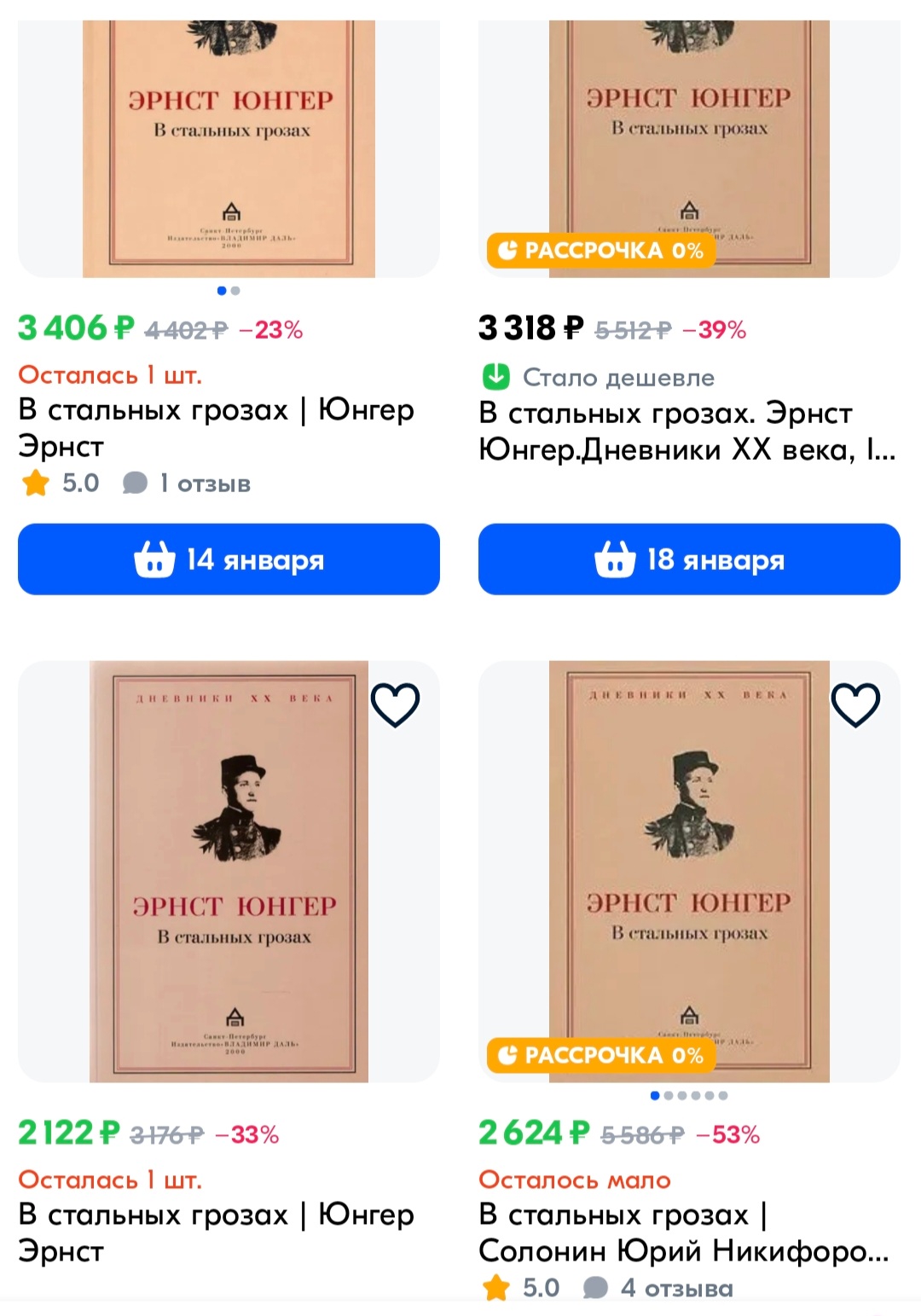The width and height of the screenshot is (921, 1316).
Task: Open 2122 ₽ book cover thumbnail
Action: click(229, 871)
